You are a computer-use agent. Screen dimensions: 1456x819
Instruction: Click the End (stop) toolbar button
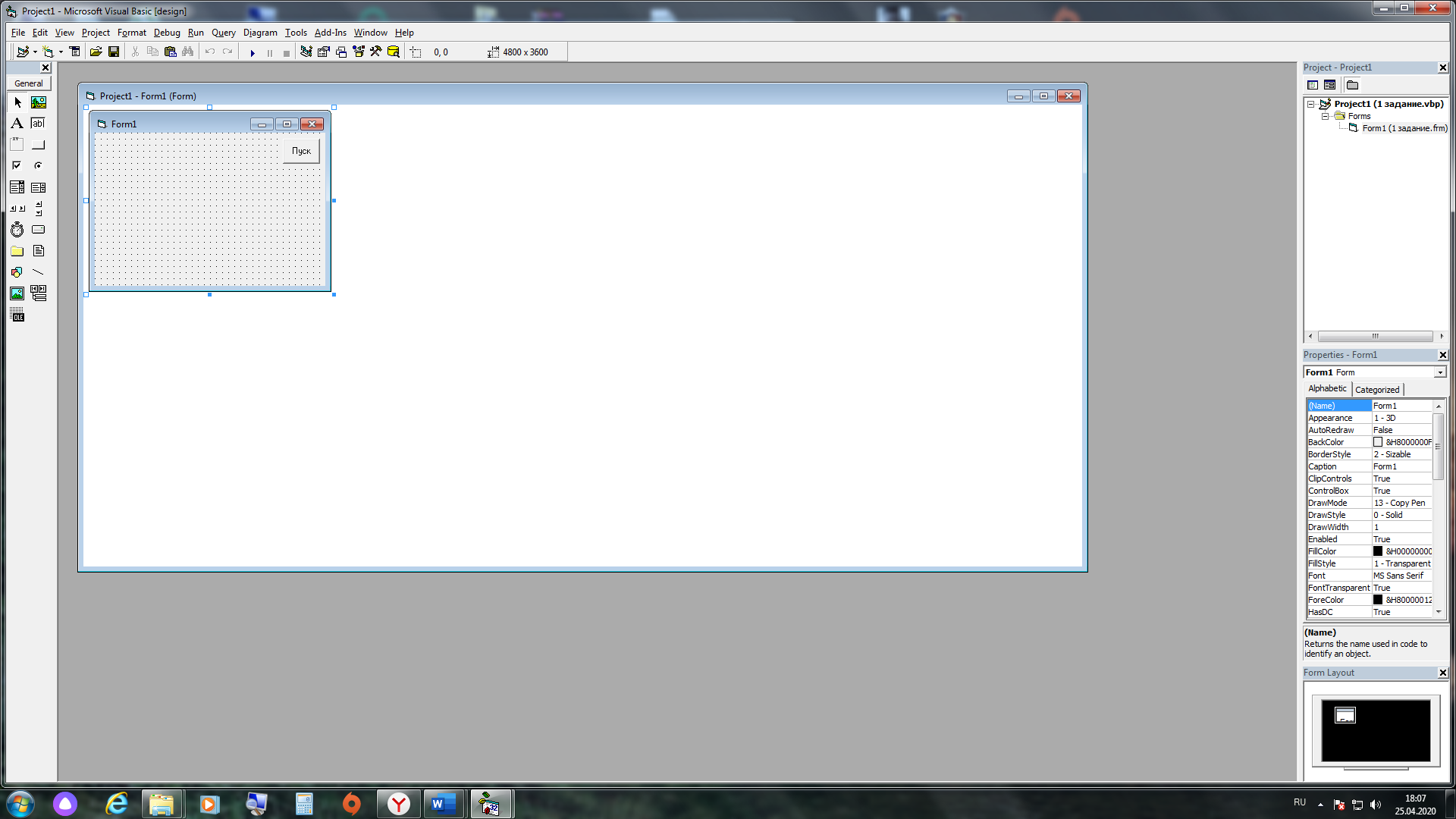[287, 52]
